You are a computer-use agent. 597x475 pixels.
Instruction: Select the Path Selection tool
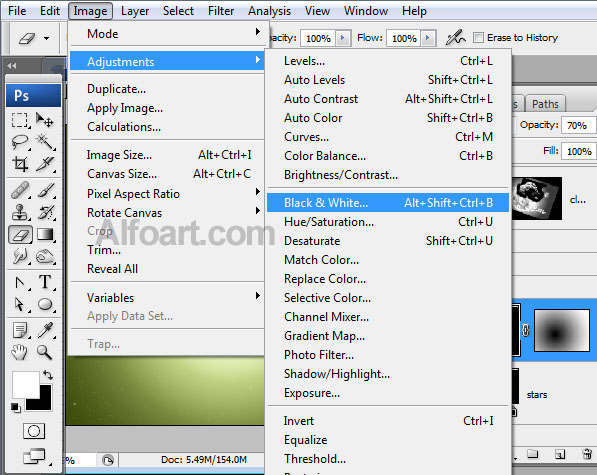[x=20, y=304]
